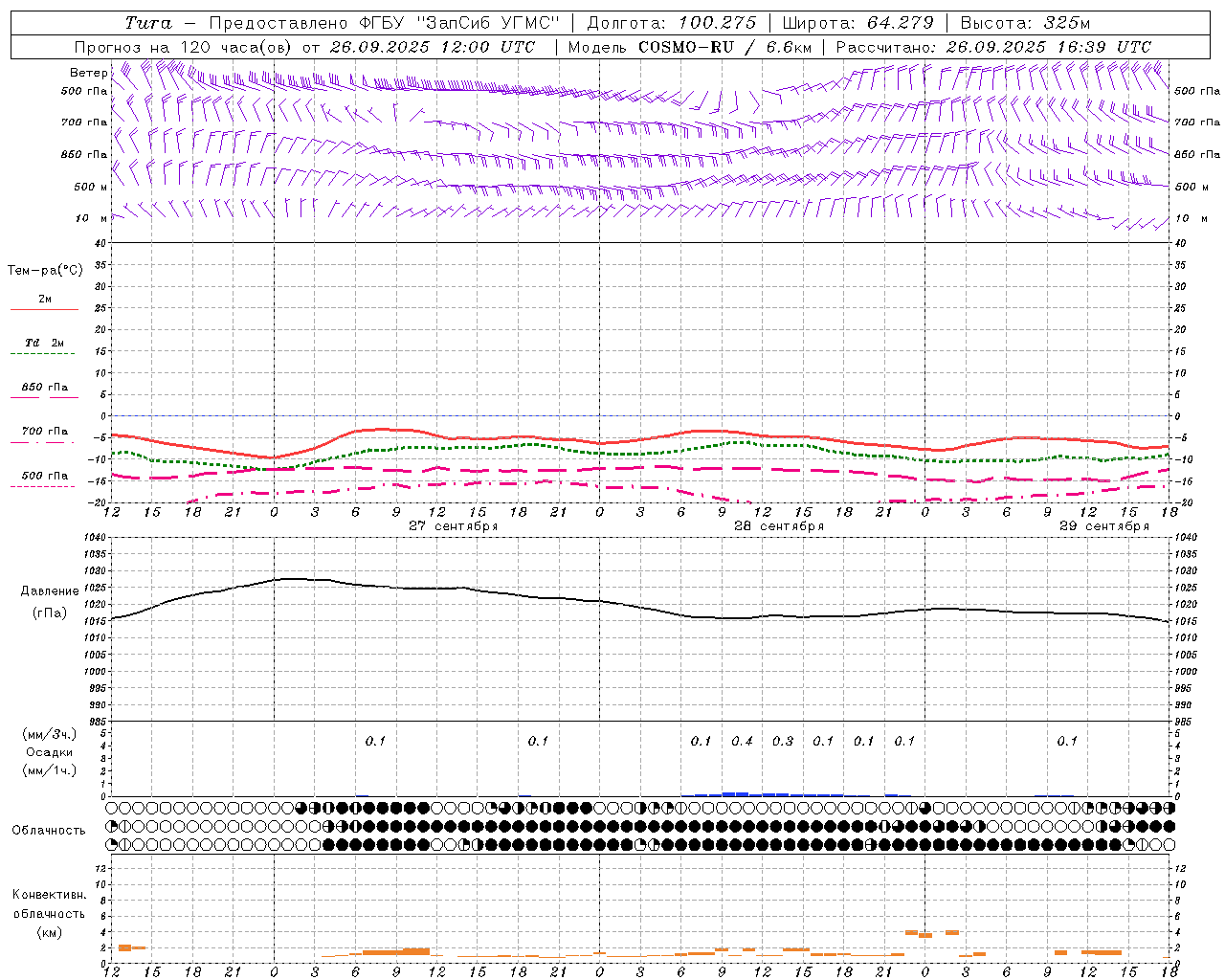Click the "10 м" wind level label on left
Image resolution: width=1225 pixels, height=980 pixels.
point(92,218)
